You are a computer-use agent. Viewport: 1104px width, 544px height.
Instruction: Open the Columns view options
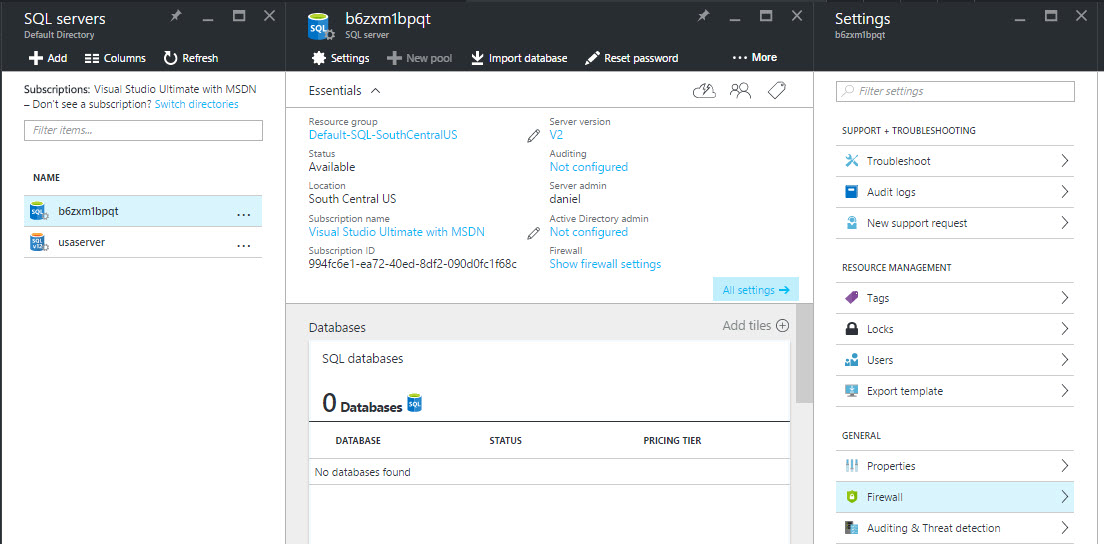(115, 58)
